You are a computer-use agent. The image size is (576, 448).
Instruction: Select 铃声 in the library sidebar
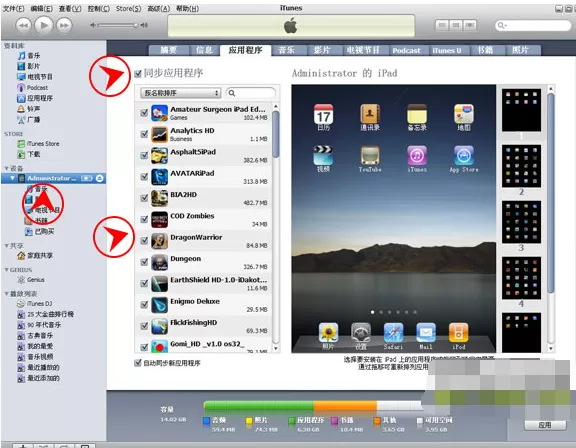(29, 109)
